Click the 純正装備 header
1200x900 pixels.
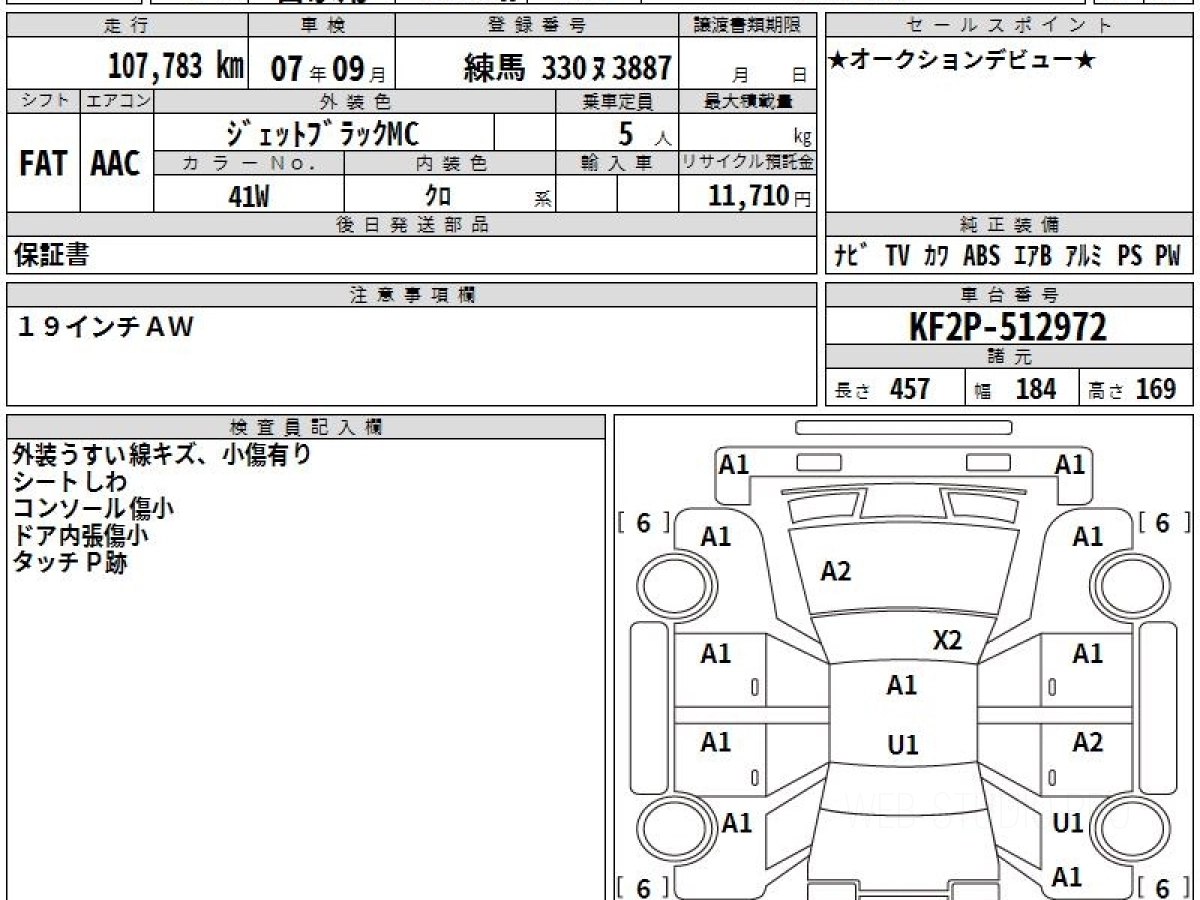click(x=1009, y=225)
